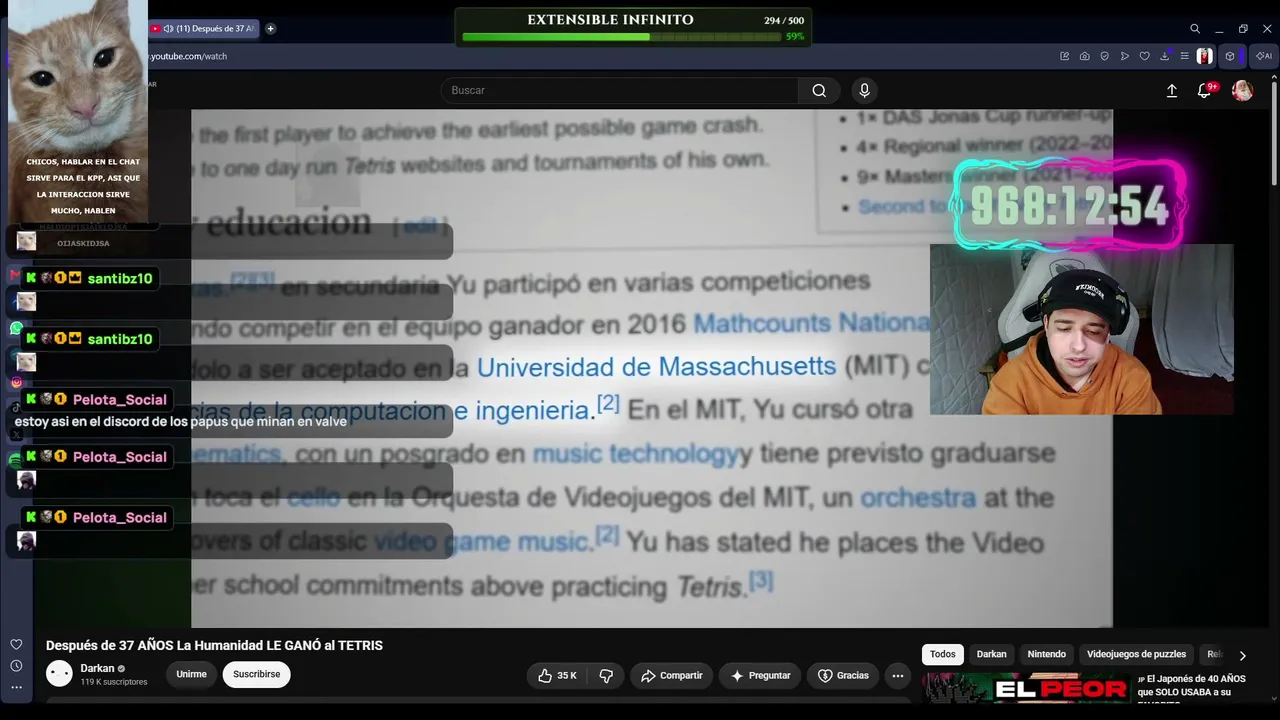
Task: Open the EL PEOR recommended video thumbnail
Action: 1026,688
